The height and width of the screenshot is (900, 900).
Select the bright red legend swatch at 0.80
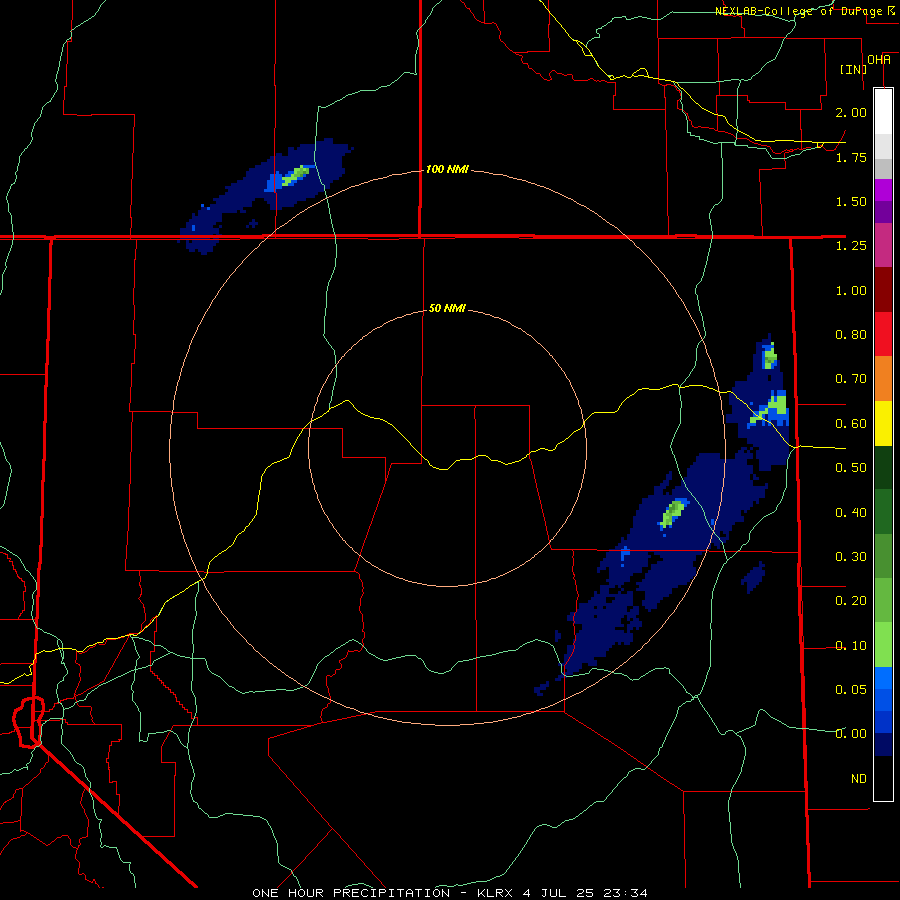coord(883,334)
